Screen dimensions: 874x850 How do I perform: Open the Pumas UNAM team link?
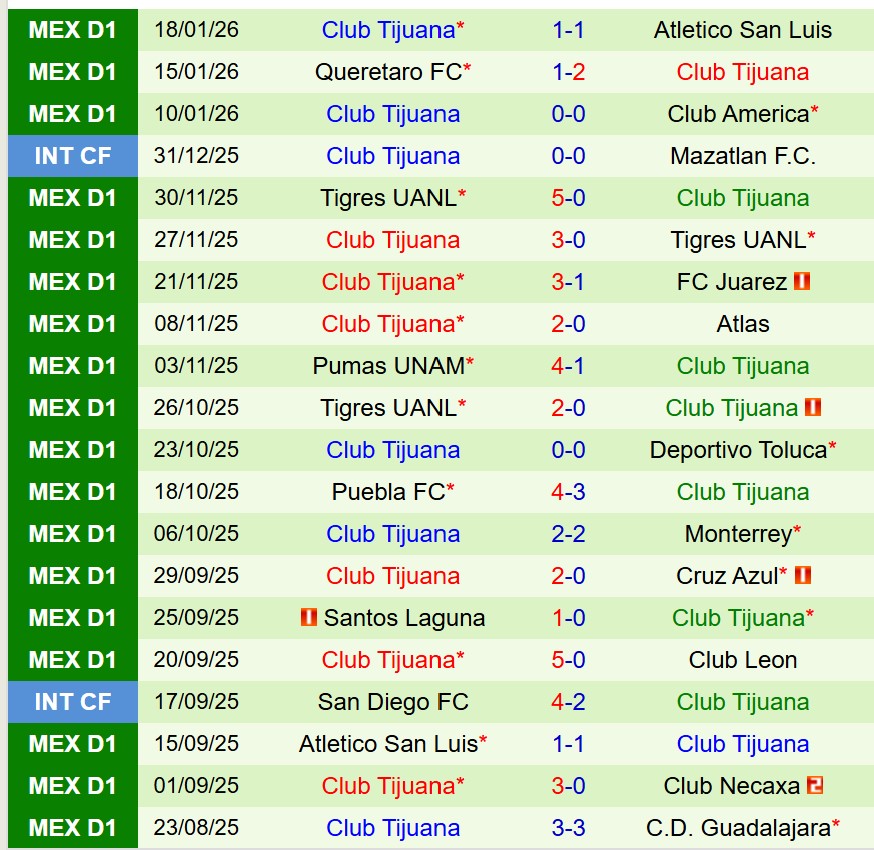[x=388, y=366]
